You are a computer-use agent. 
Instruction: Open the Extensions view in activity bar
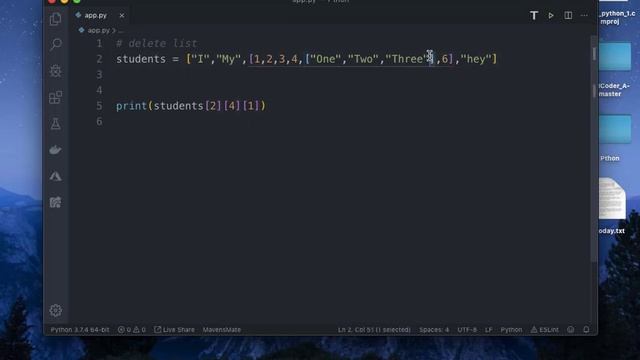[56, 98]
